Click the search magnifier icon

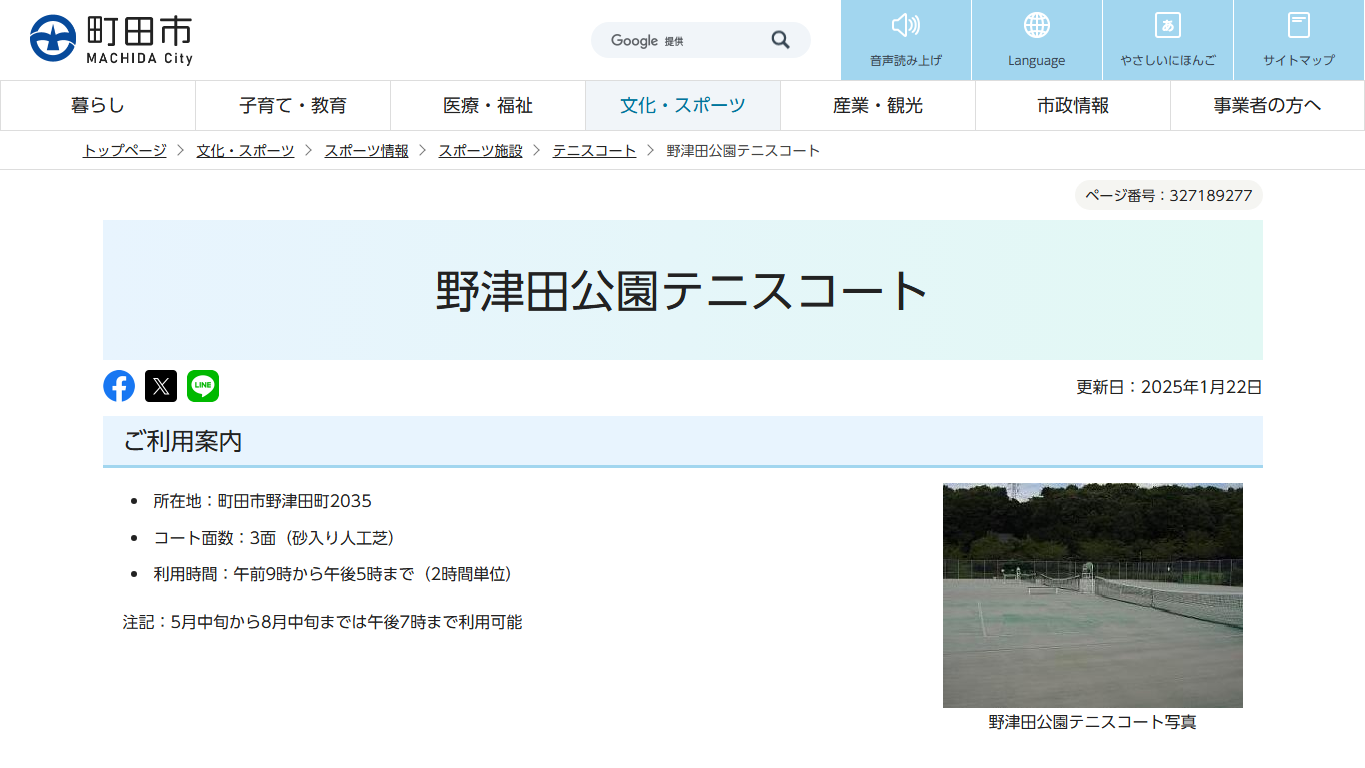(781, 40)
